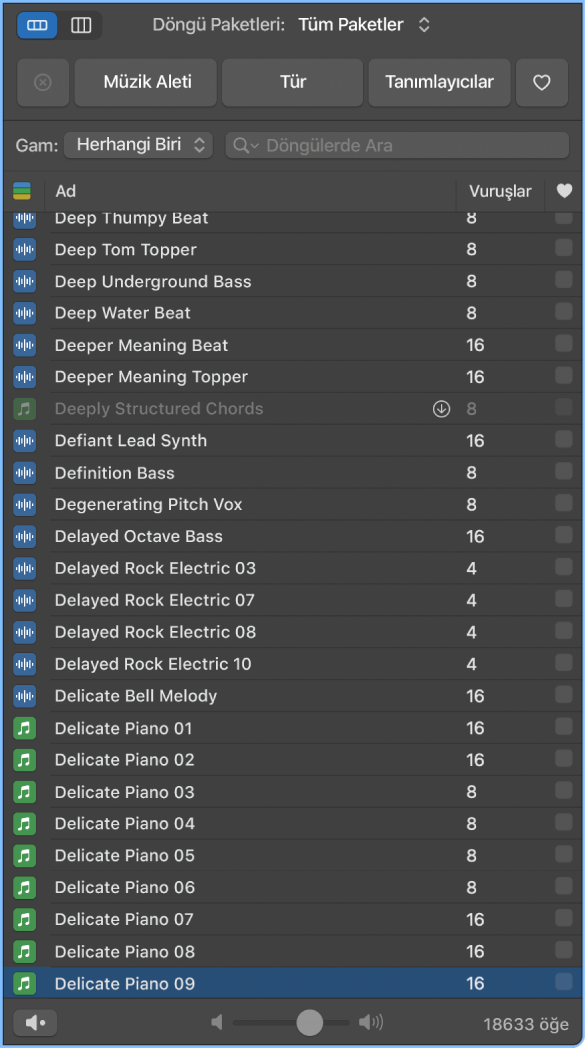Click the audio waveform icon for Defiant Lead Synth
Screen dimensions: 585x1048
[25, 440]
